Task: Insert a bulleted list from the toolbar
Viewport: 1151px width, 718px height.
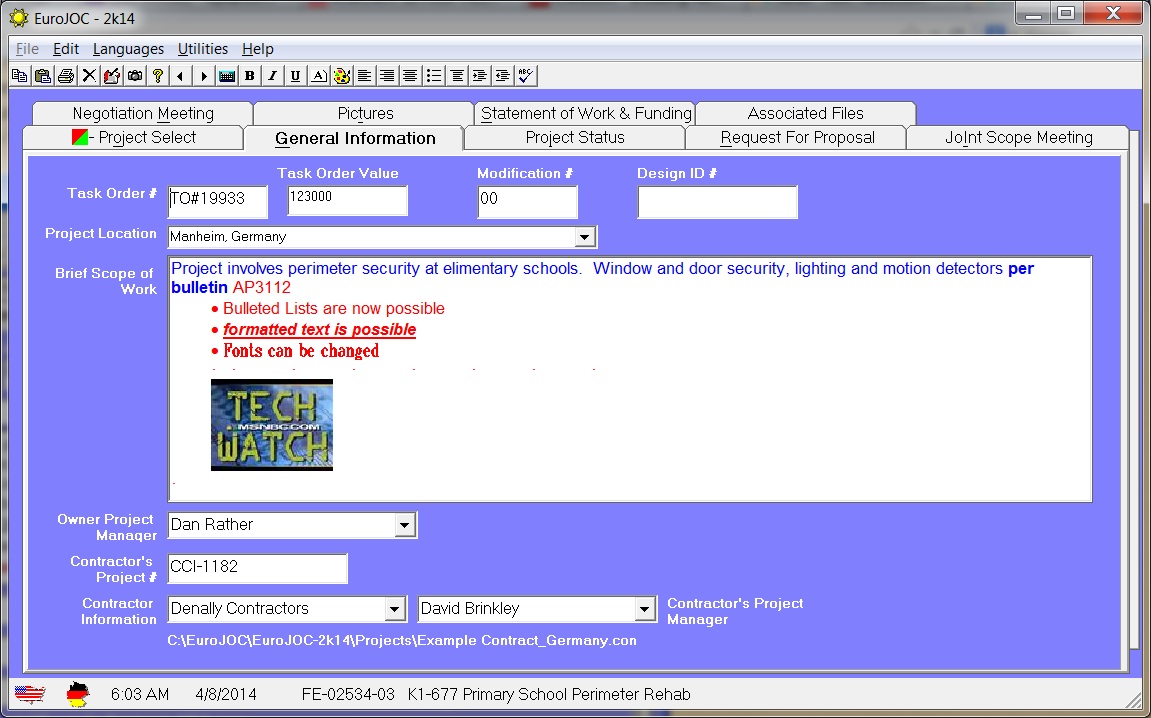Action: click(433, 76)
